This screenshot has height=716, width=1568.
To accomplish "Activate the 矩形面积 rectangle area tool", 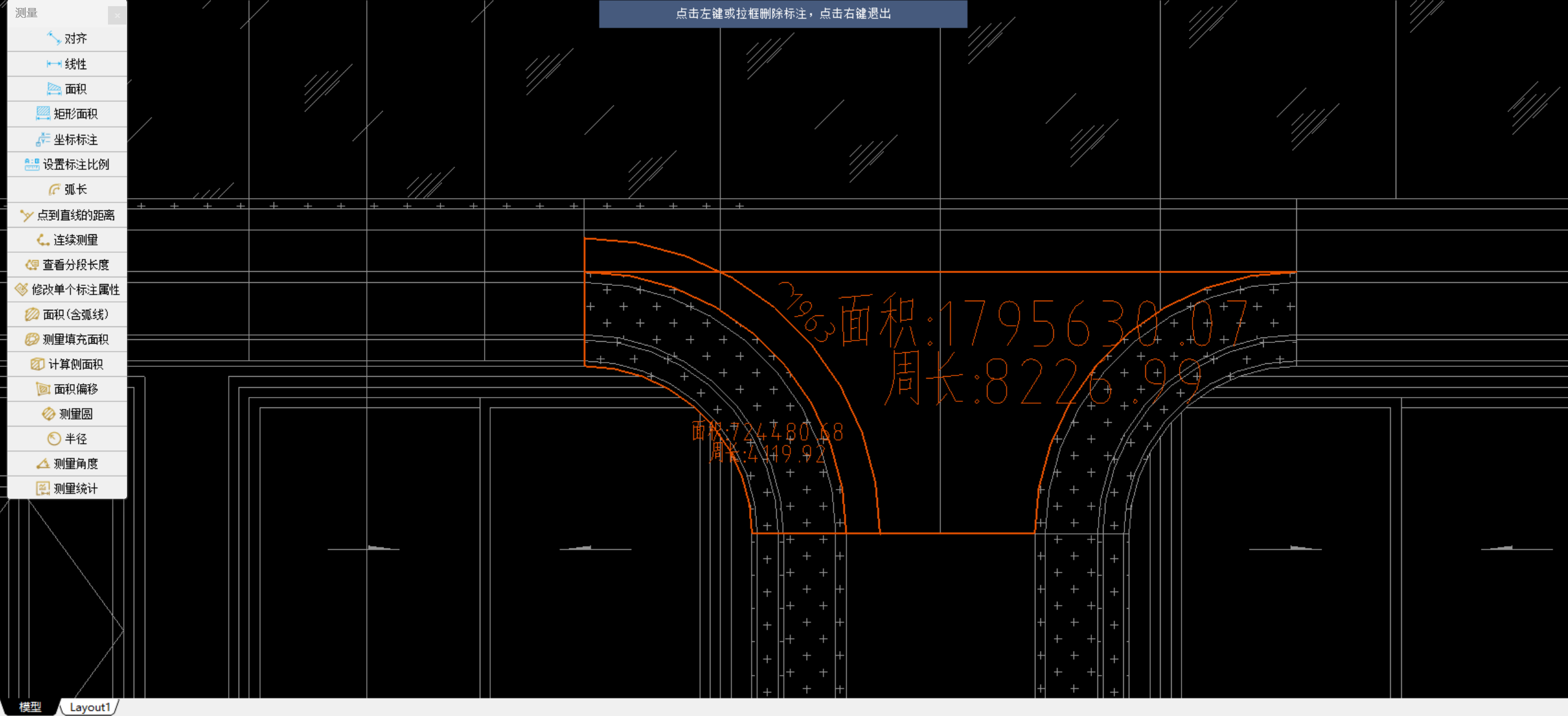I will pos(67,114).
